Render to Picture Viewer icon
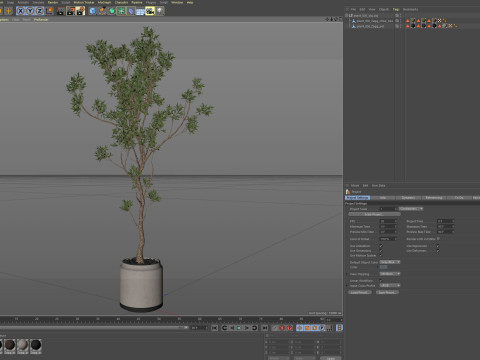 click(71, 11)
